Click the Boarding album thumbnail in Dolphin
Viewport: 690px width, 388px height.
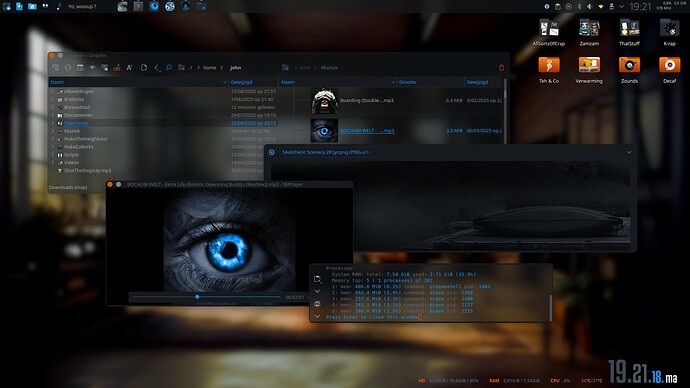pyautogui.click(x=324, y=101)
